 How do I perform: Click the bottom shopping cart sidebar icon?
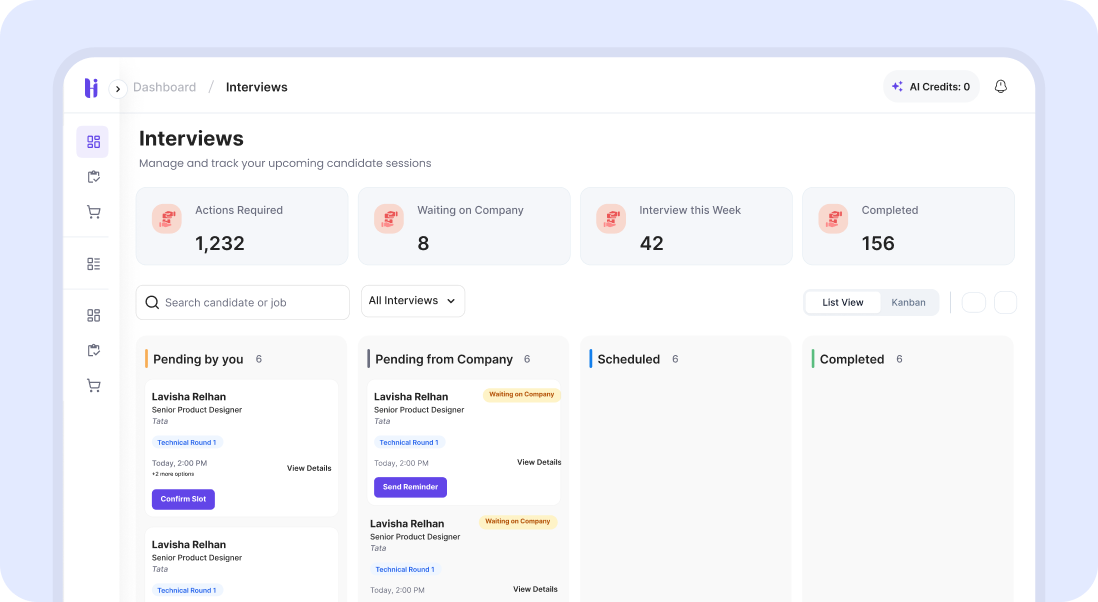[x=93, y=385]
